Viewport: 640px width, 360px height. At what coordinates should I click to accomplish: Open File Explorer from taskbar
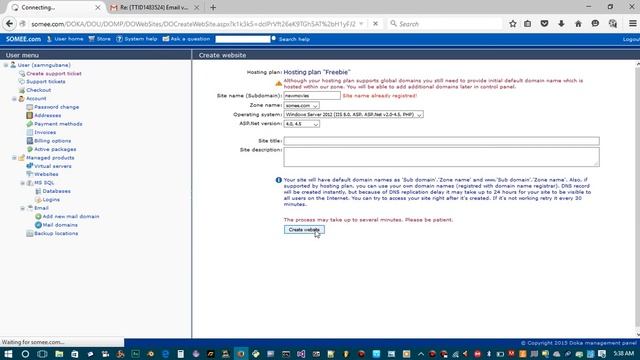pos(59,354)
